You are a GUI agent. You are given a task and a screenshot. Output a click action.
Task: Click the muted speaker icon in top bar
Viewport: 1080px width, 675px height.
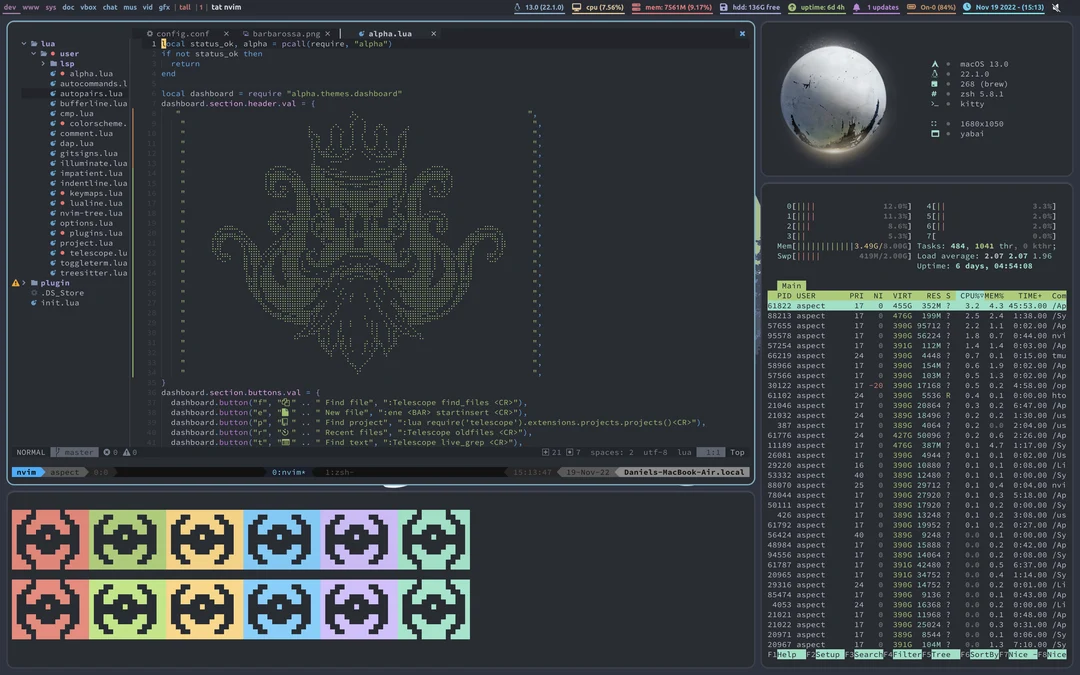[x=1056, y=8]
